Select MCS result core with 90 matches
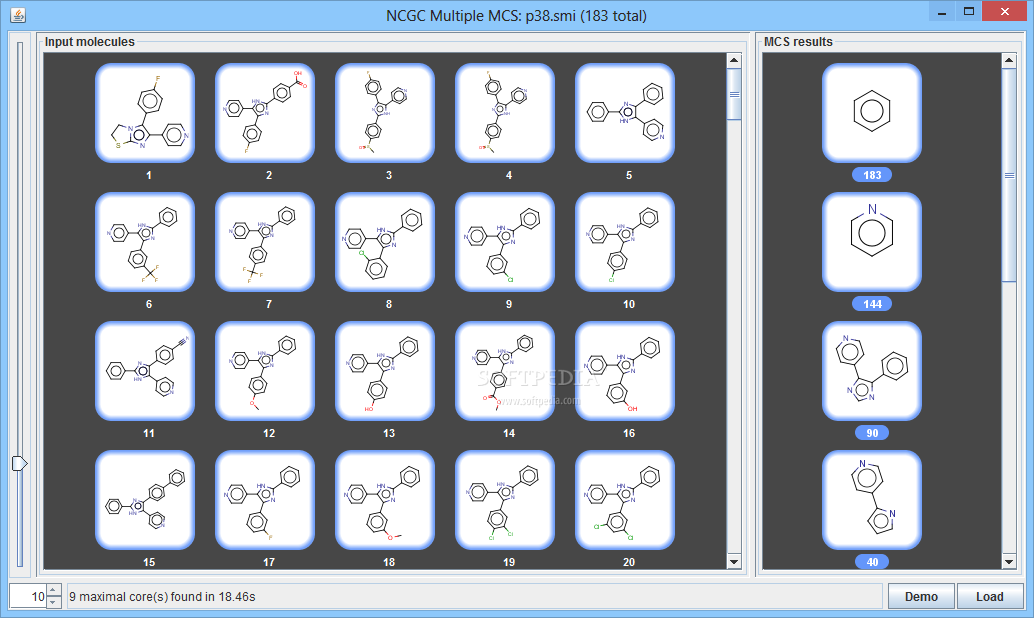 point(872,371)
